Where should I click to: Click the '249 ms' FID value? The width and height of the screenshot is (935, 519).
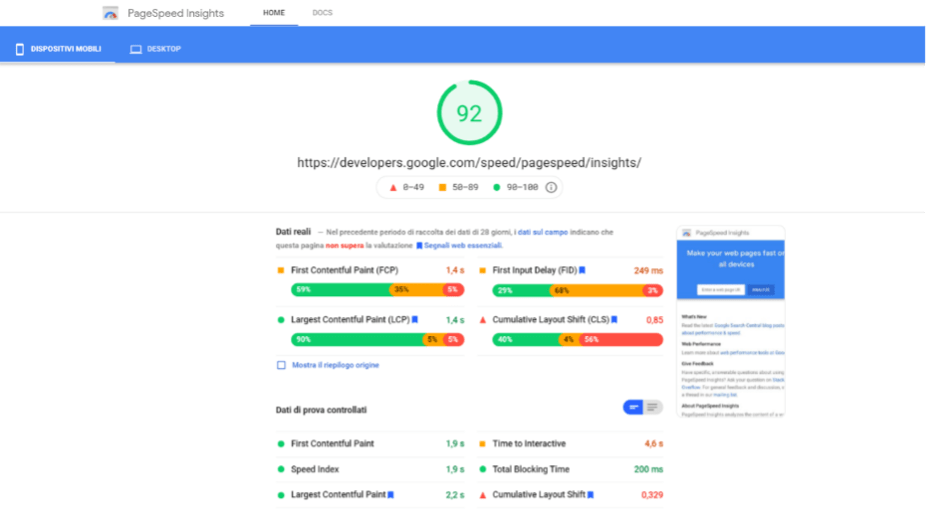coord(648,271)
